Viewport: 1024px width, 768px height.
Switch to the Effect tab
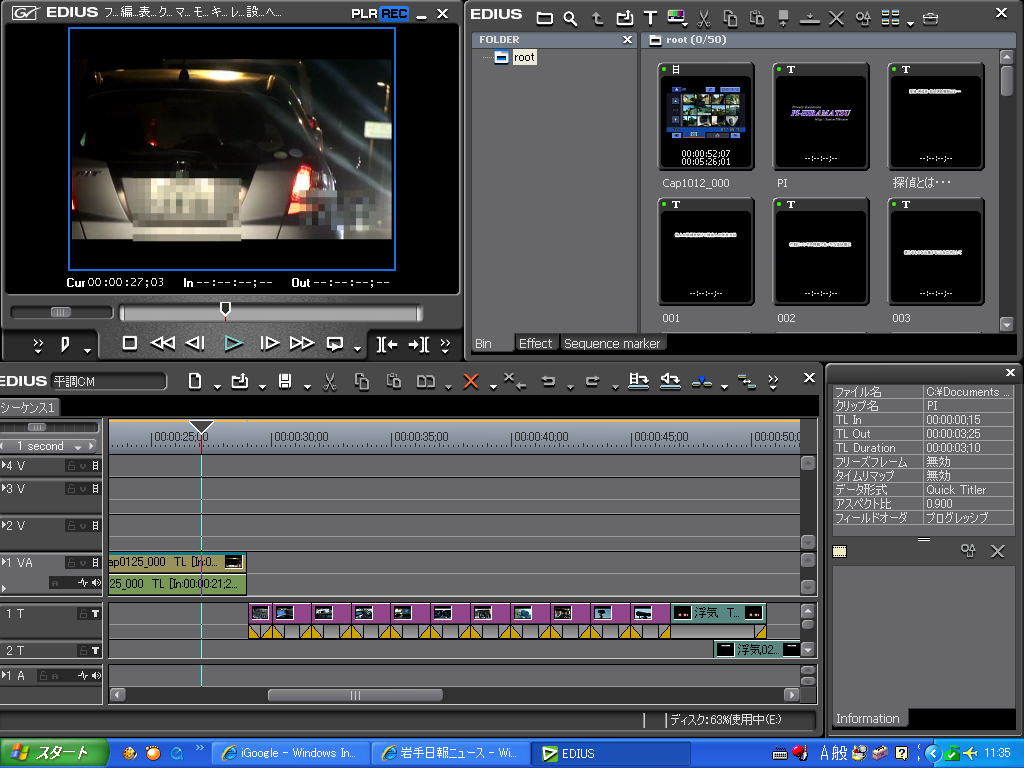[535, 344]
